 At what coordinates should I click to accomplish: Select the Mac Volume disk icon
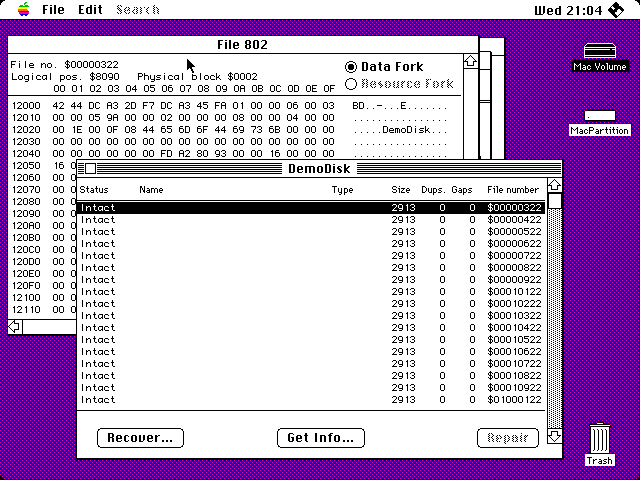point(600,52)
